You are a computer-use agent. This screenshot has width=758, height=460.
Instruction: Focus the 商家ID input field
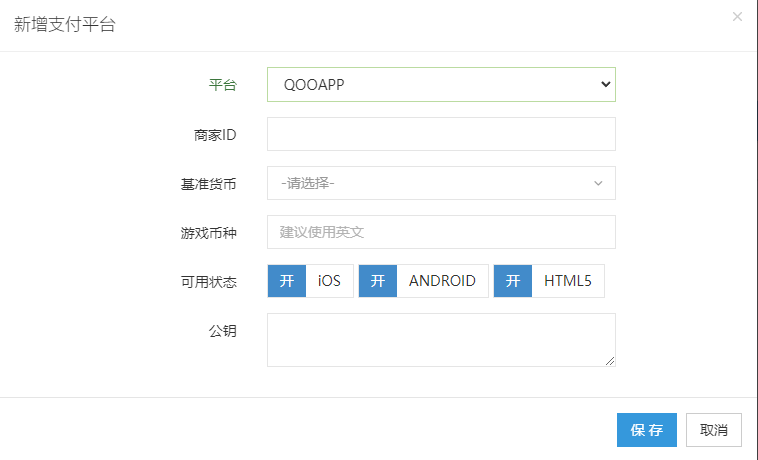tap(440, 134)
